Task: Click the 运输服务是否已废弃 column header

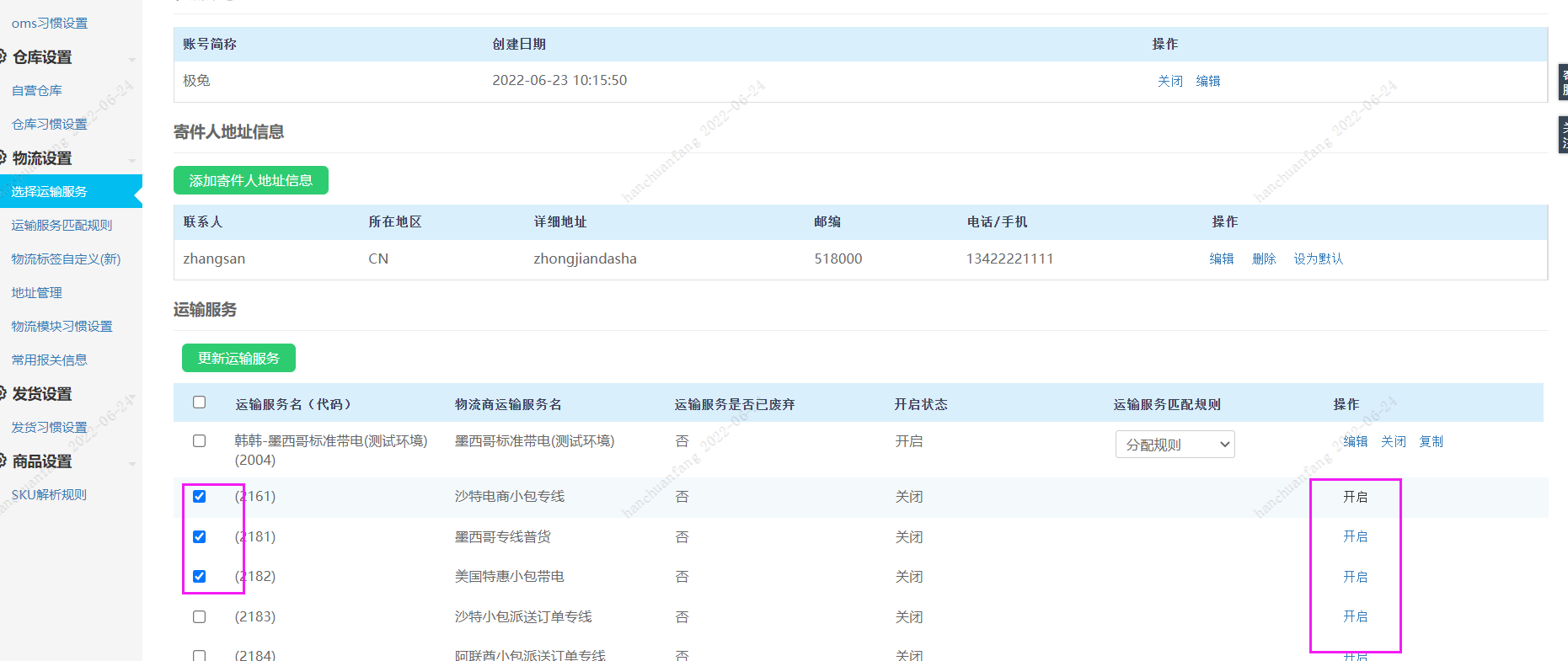Action: [x=735, y=405]
